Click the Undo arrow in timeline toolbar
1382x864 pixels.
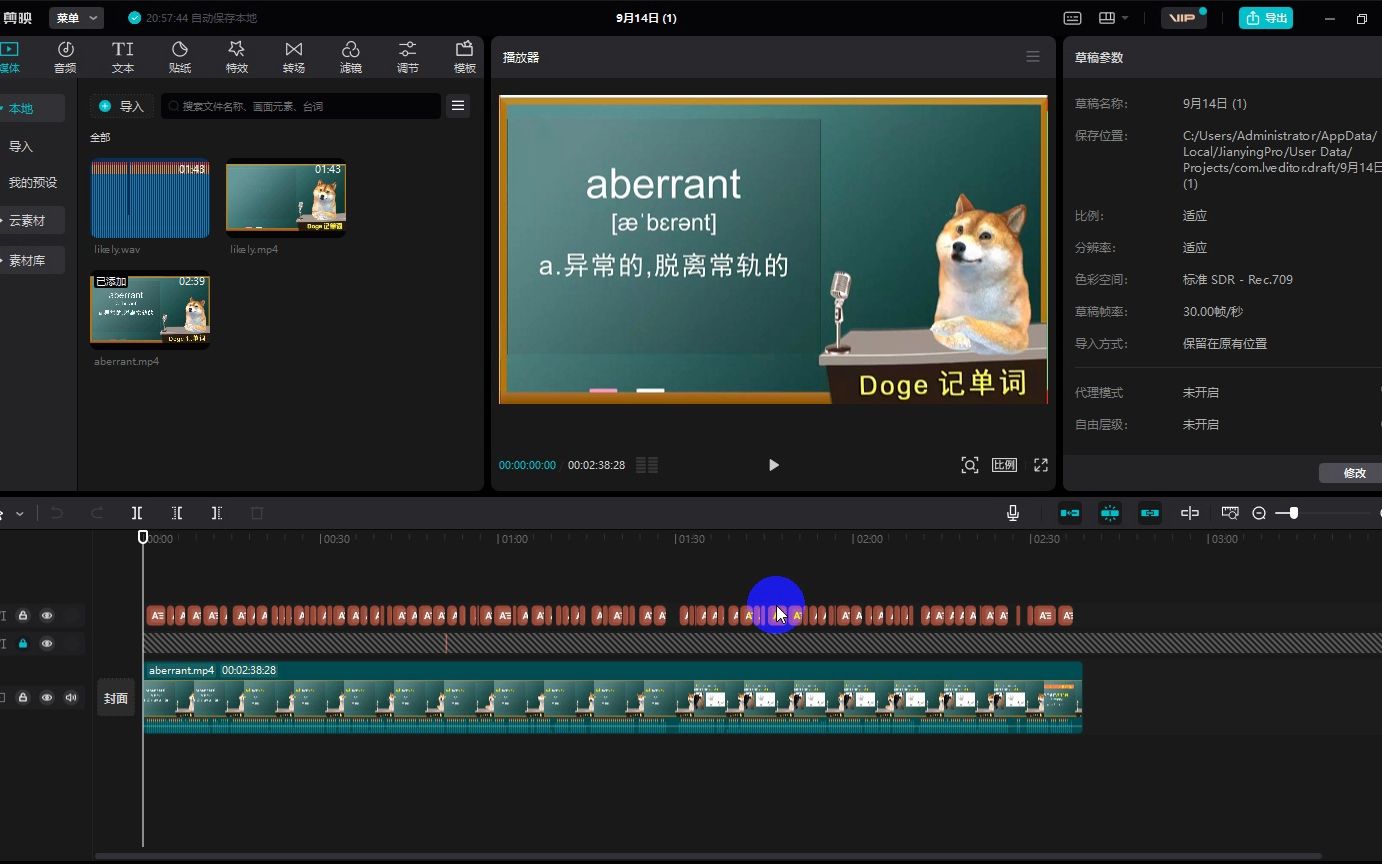pos(57,513)
